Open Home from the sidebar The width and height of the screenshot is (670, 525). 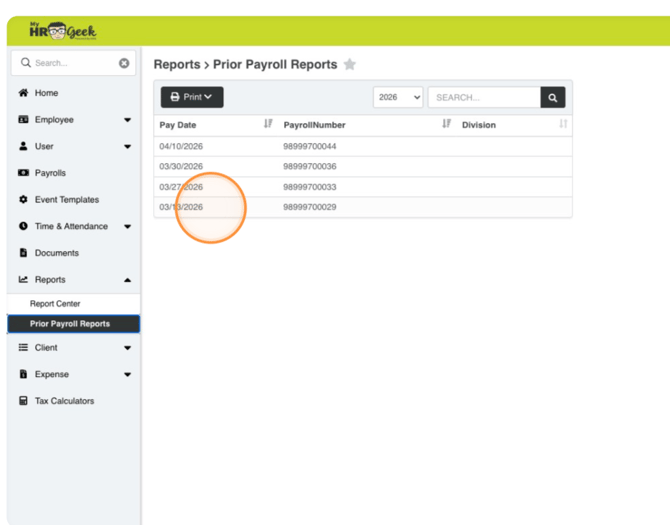46,93
